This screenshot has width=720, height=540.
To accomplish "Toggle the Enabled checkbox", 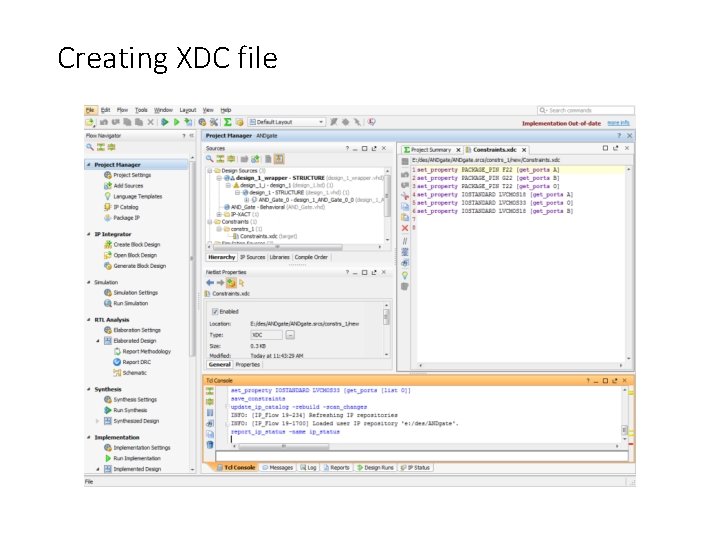I will 214,311.
